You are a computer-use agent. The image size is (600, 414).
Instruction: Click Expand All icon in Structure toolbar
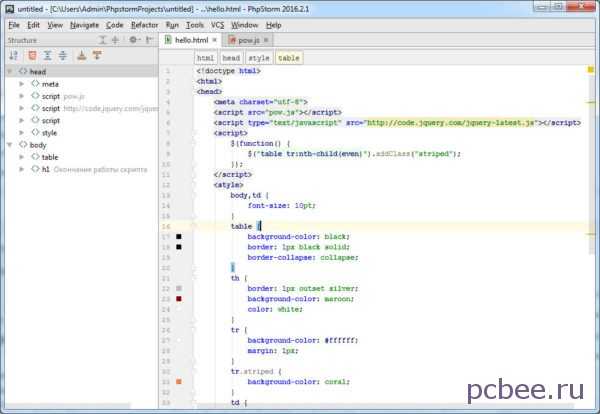47,55
